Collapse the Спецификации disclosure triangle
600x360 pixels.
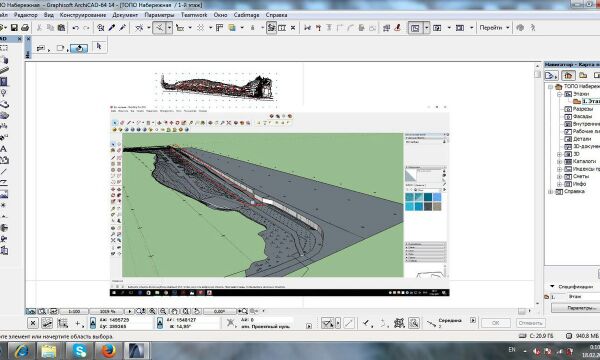point(552,286)
